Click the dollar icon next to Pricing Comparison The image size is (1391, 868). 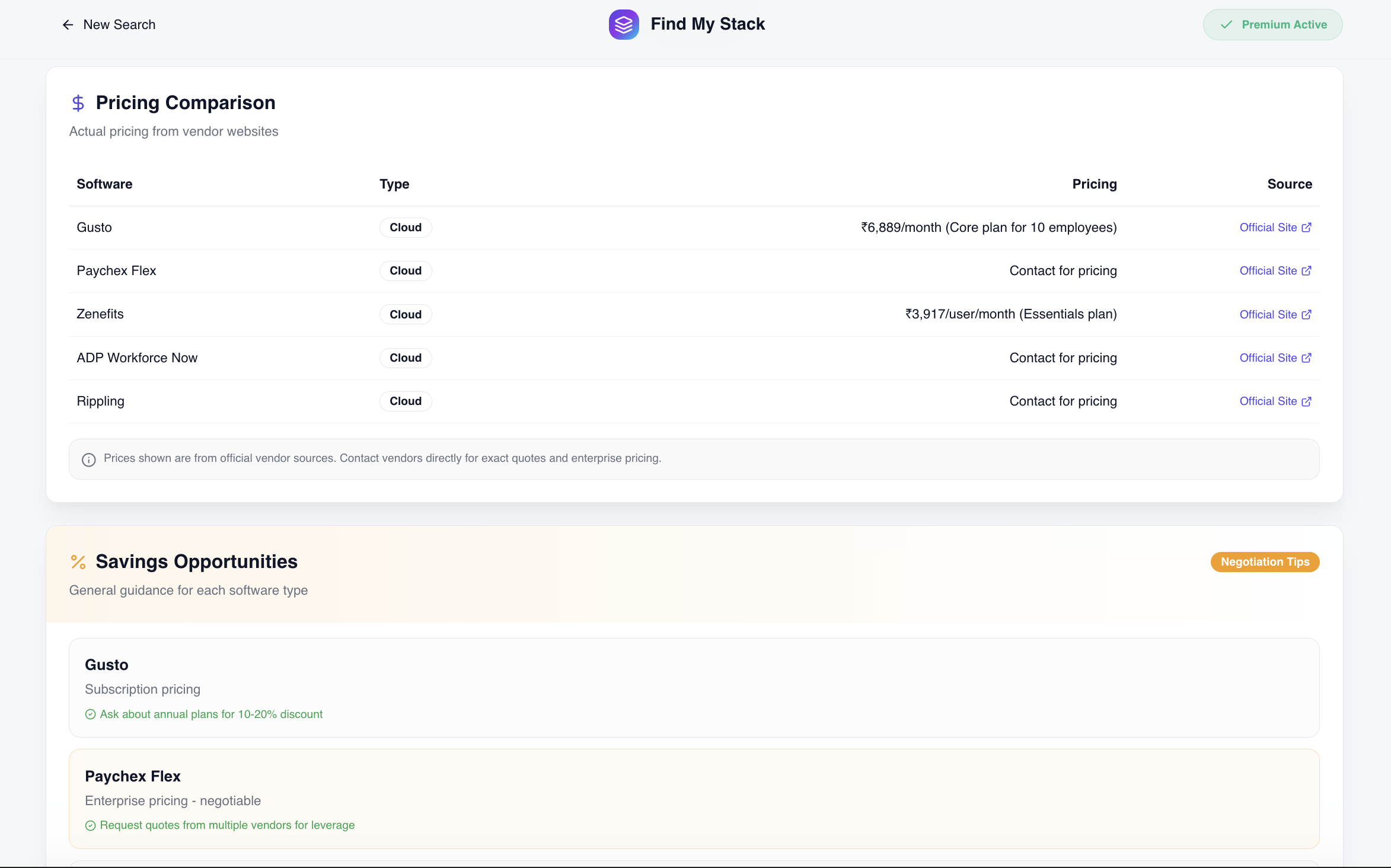78,103
